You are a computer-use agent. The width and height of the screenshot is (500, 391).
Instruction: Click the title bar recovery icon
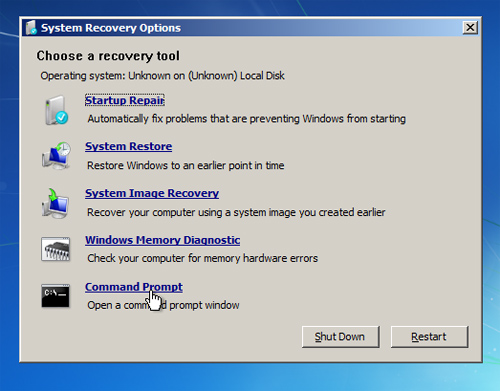tap(32, 28)
